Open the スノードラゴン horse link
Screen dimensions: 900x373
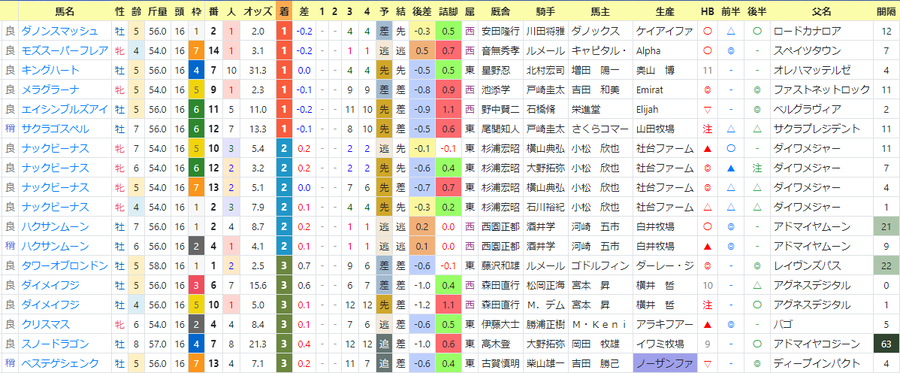(55, 343)
